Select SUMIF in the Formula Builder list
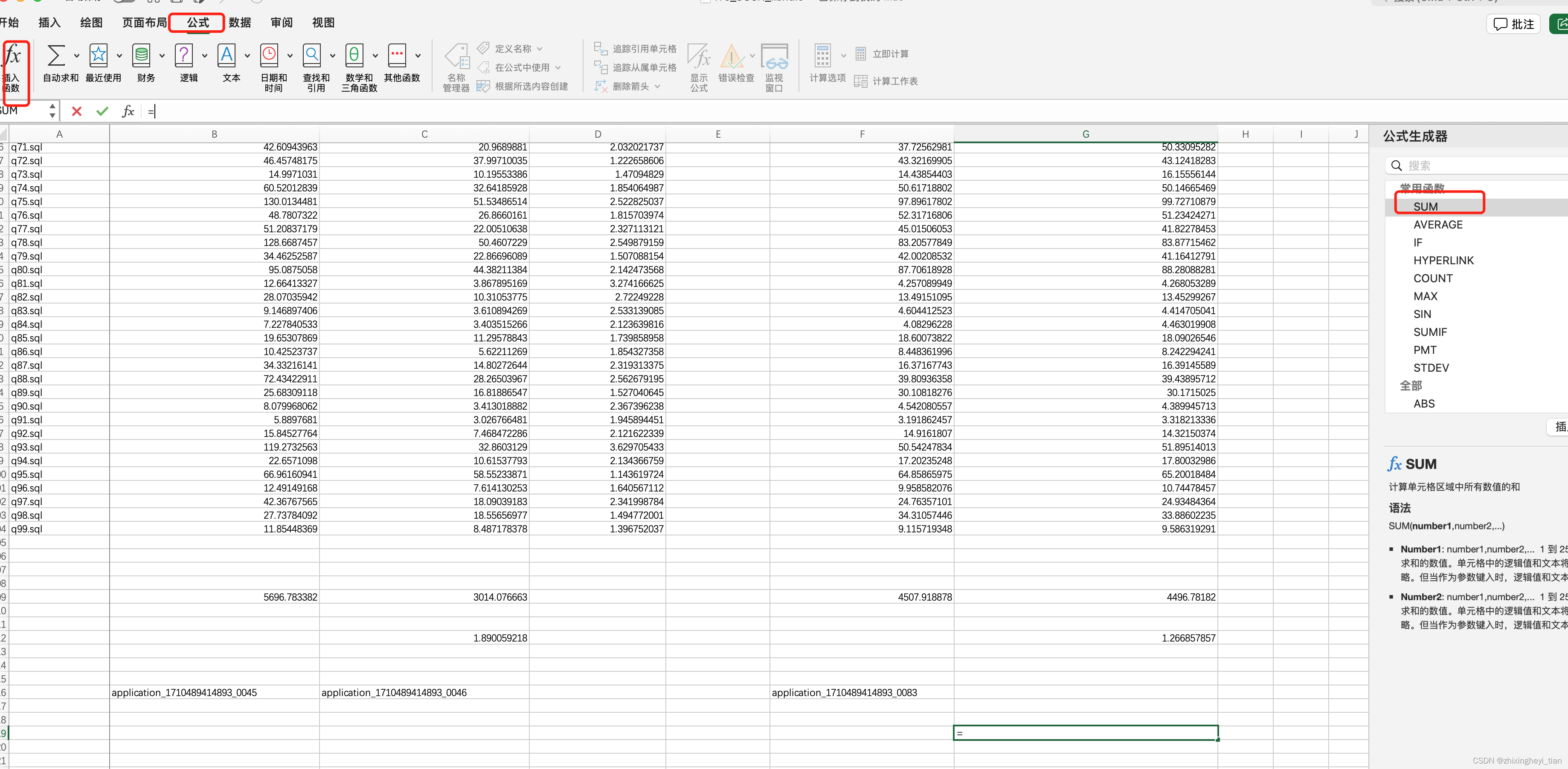The height and width of the screenshot is (769, 1568). pyautogui.click(x=1430, y=332)
